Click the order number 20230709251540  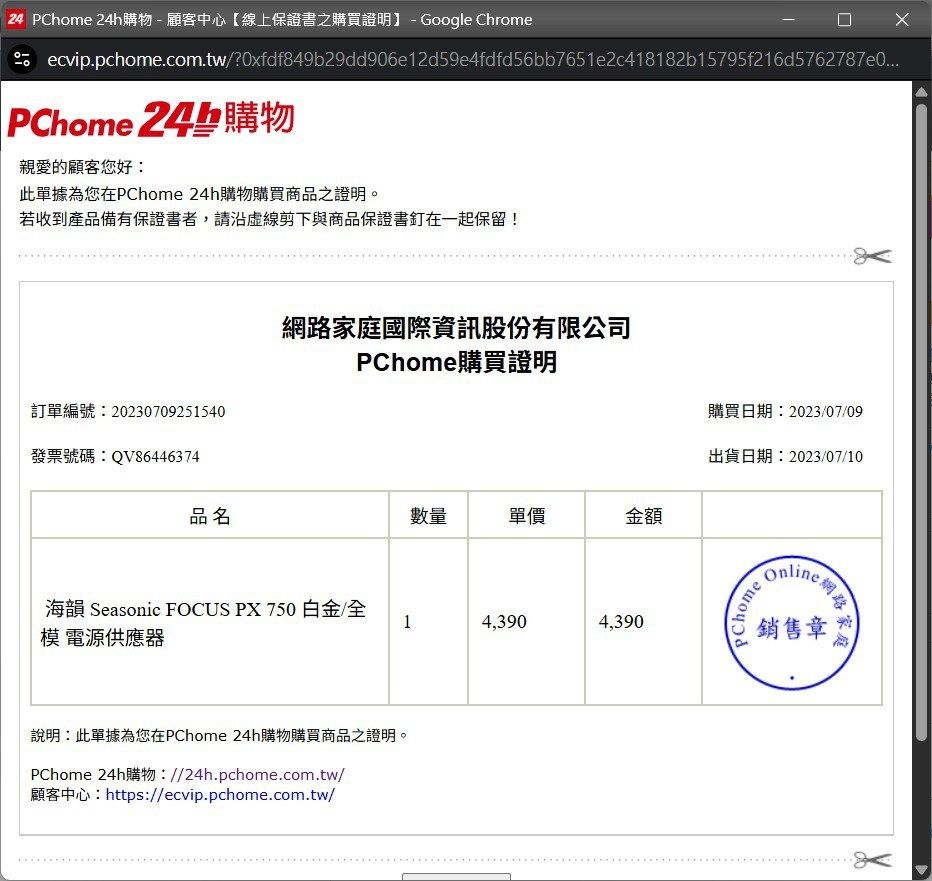[x=168, y=411]
